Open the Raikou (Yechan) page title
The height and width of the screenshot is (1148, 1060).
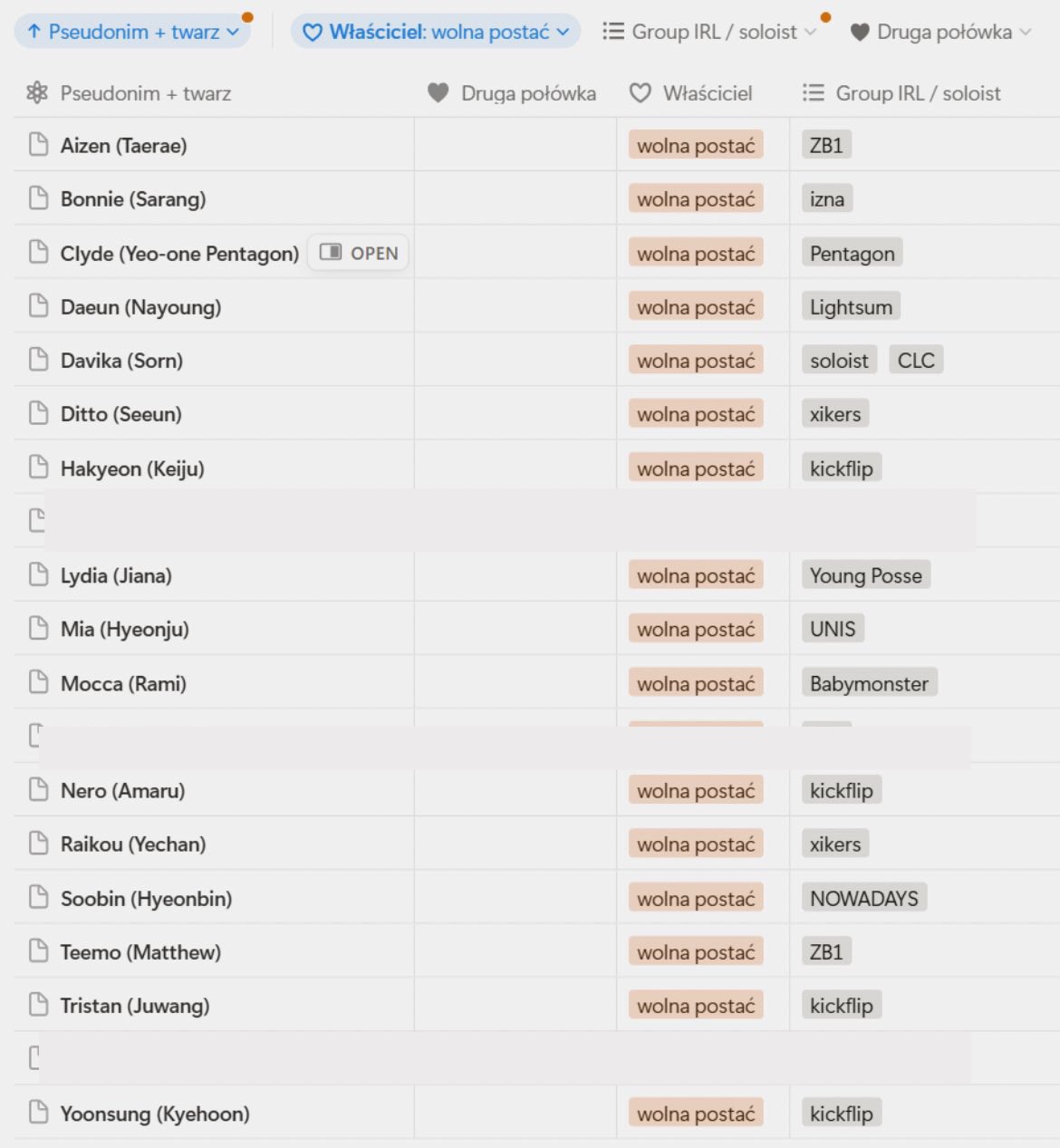(133, 844)
